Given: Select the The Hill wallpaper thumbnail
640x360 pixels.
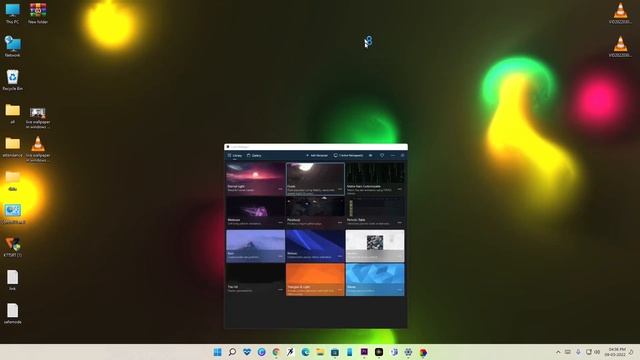Looking at the screenshot, I should 256,280.
